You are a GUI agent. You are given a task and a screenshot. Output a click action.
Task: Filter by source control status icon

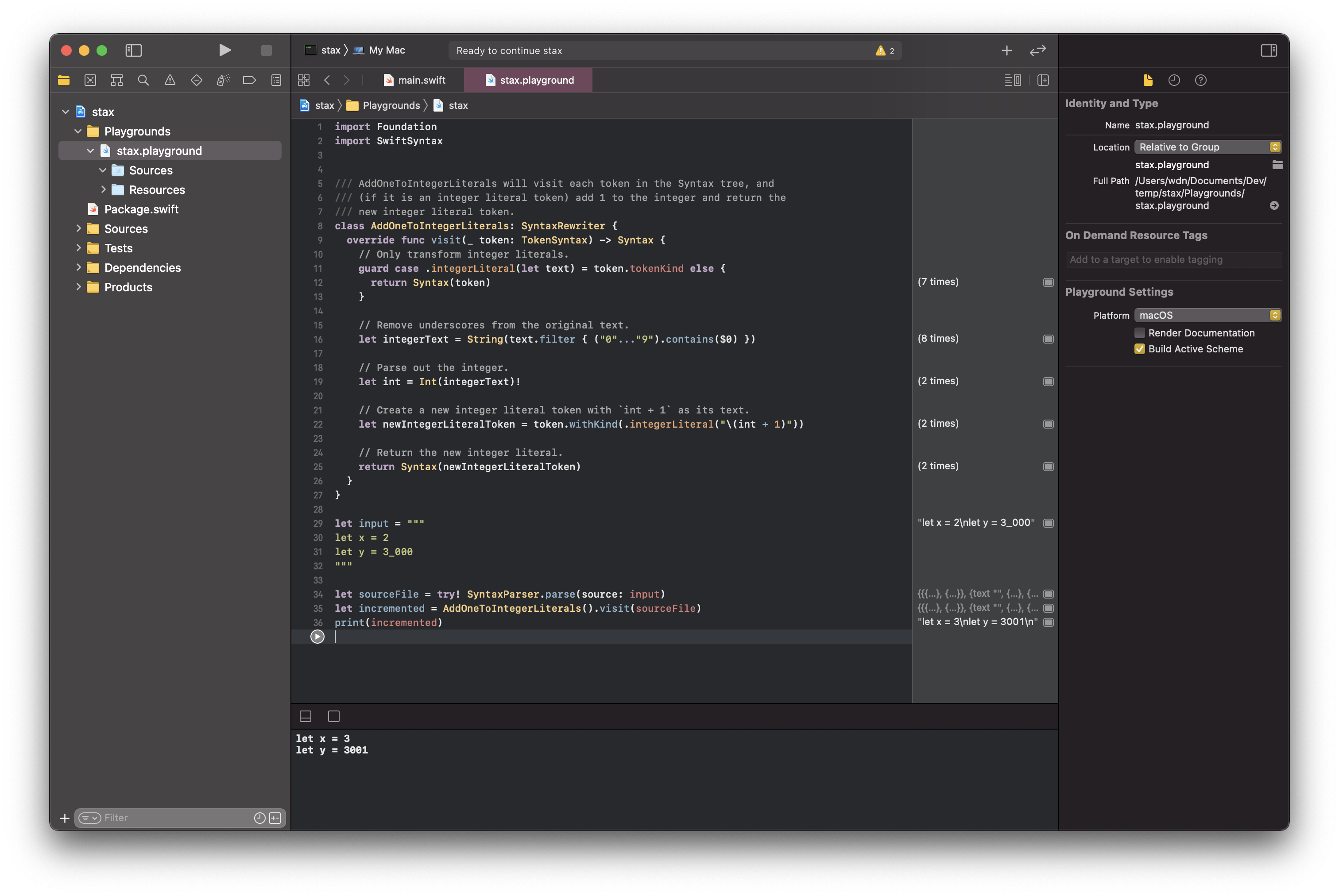pyautogui.click(x=275, y=818)
